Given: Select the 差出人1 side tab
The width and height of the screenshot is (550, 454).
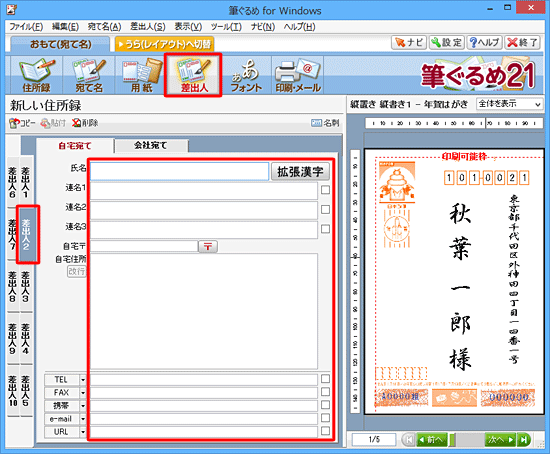Looking at the screenshot, I should click(26, 182).
